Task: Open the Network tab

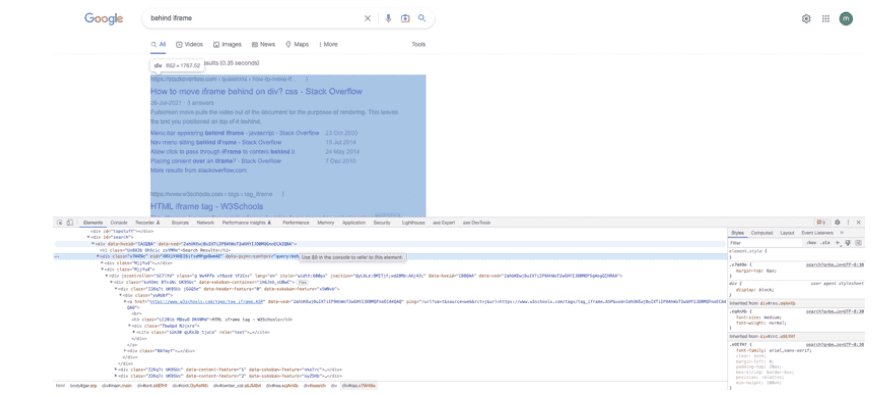Action: [x=205, y=222]
